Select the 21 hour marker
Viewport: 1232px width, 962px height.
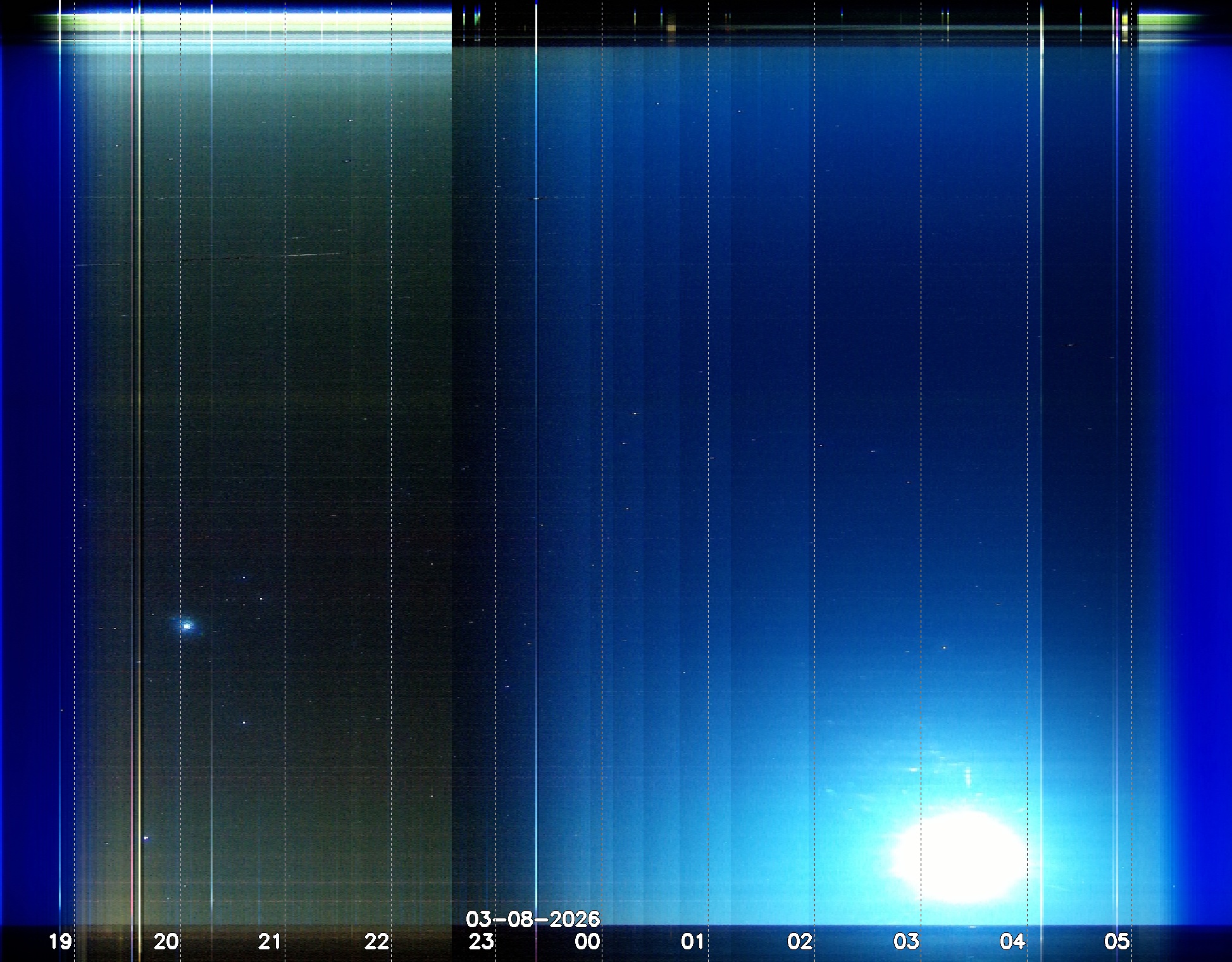point(270,942)
